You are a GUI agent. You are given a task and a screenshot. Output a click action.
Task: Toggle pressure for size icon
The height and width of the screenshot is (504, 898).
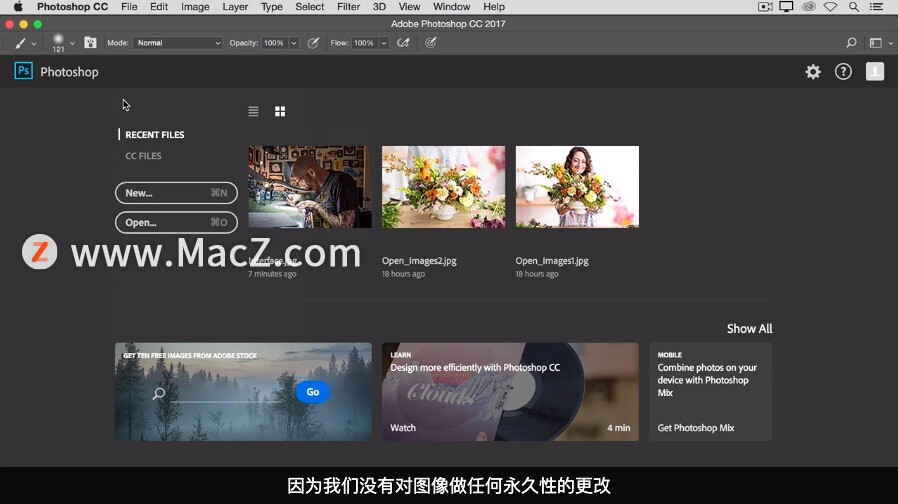(431, 43)
